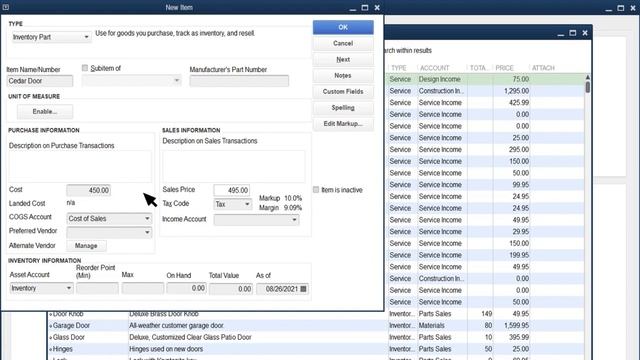
Task: Open Edit Markup dialog
Action: click(x=343, y=124)
